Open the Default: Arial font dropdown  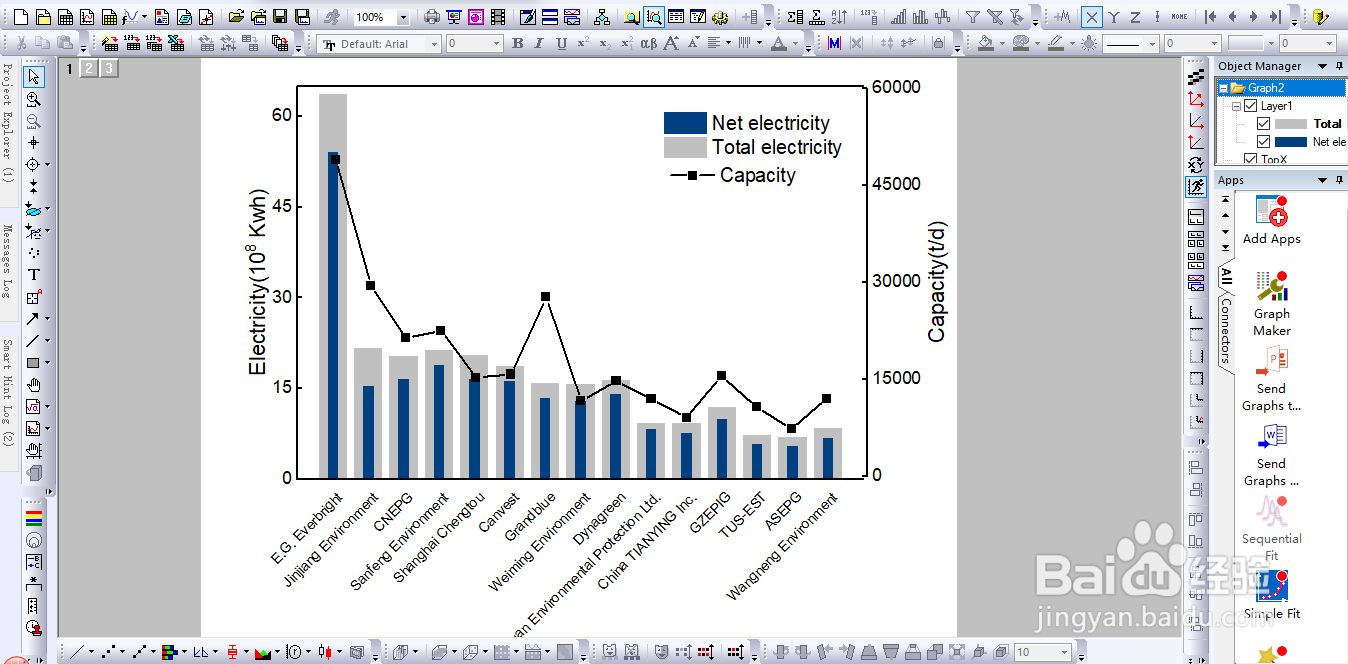coord(434,44)
